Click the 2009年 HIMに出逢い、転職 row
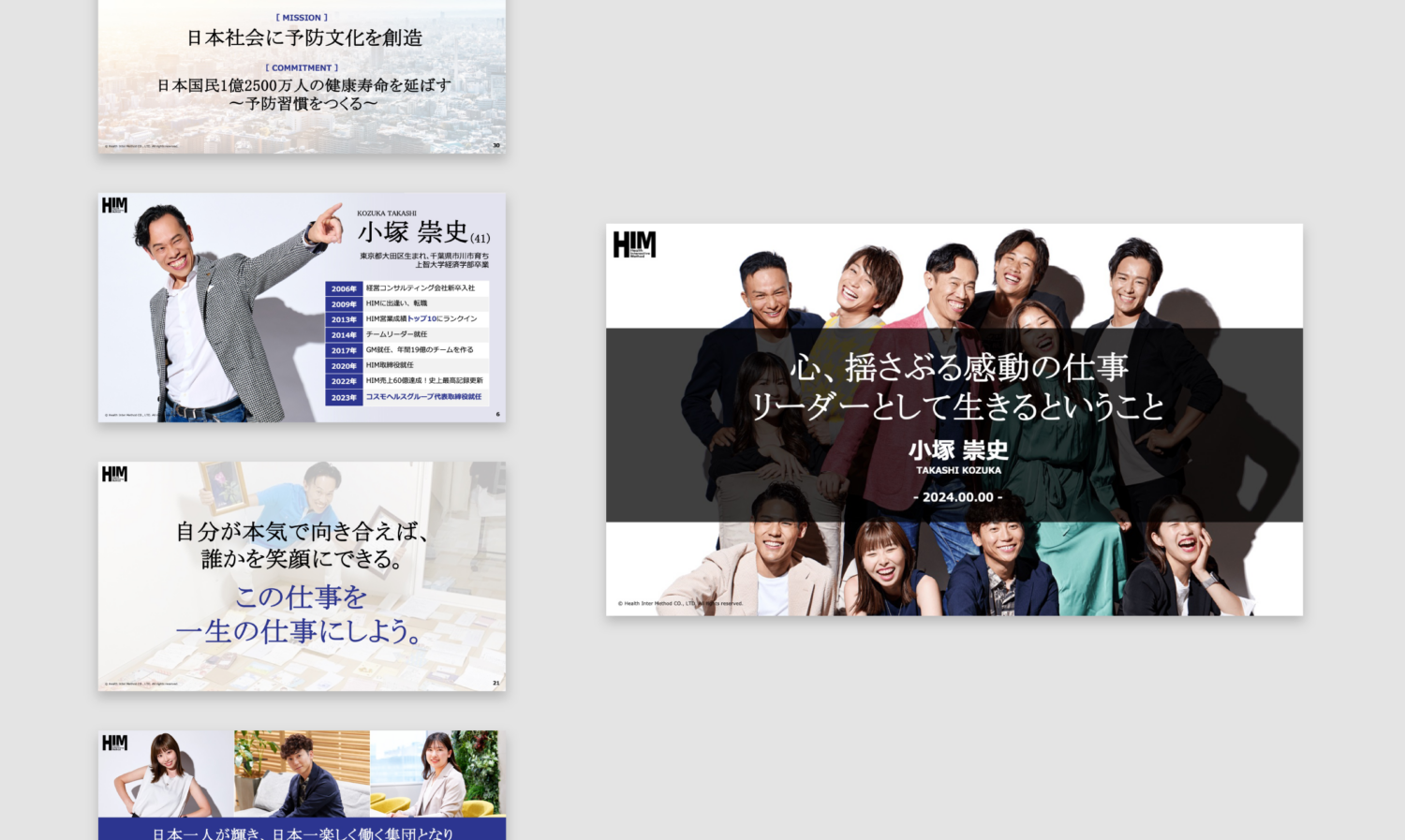 [x=407, y=303]
